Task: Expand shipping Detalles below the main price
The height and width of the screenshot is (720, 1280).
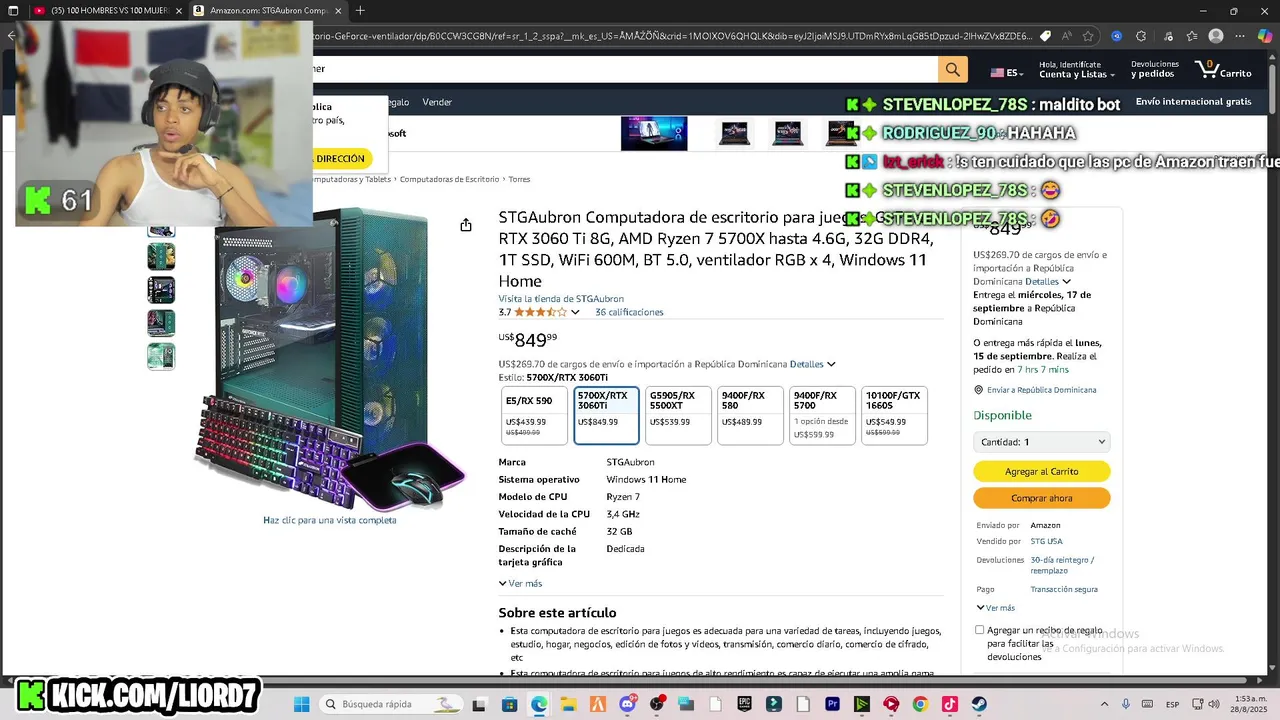Action: click(812, 364)
